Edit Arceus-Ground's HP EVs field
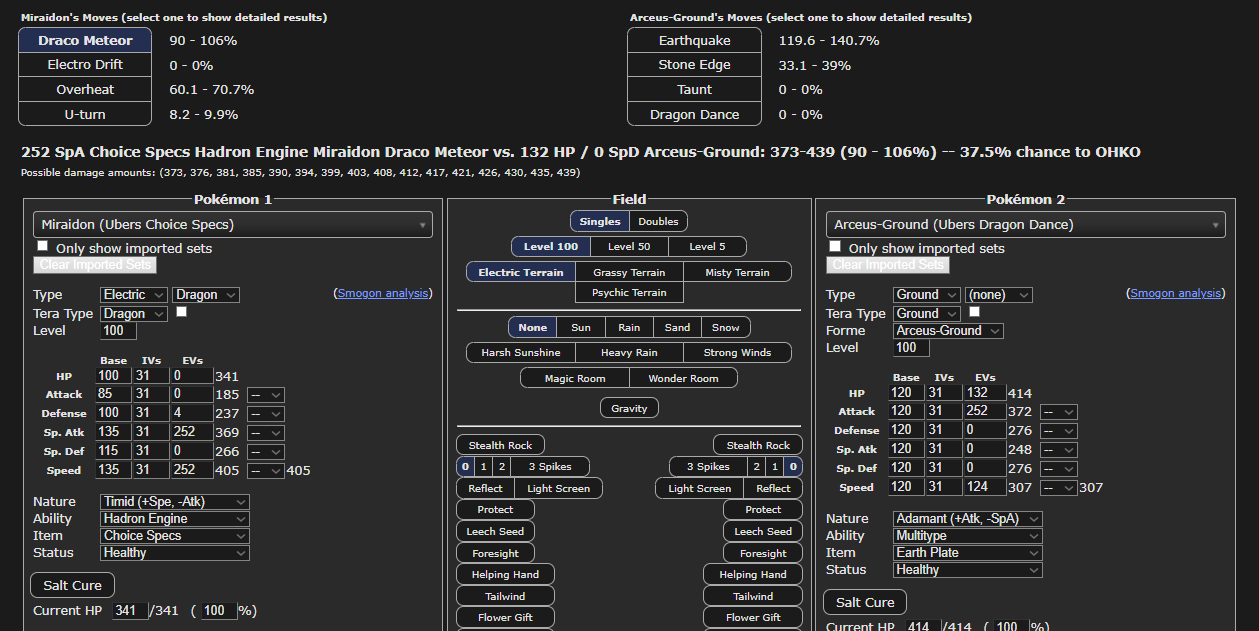Viewport: 1259px width, 631px height. [984, 394]
